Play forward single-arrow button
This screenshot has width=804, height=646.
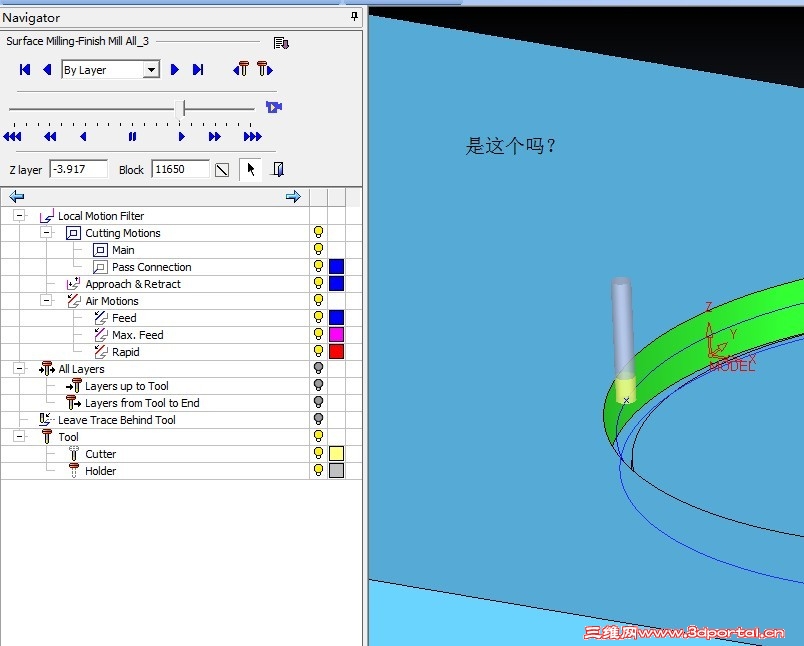tap(181, 136)
